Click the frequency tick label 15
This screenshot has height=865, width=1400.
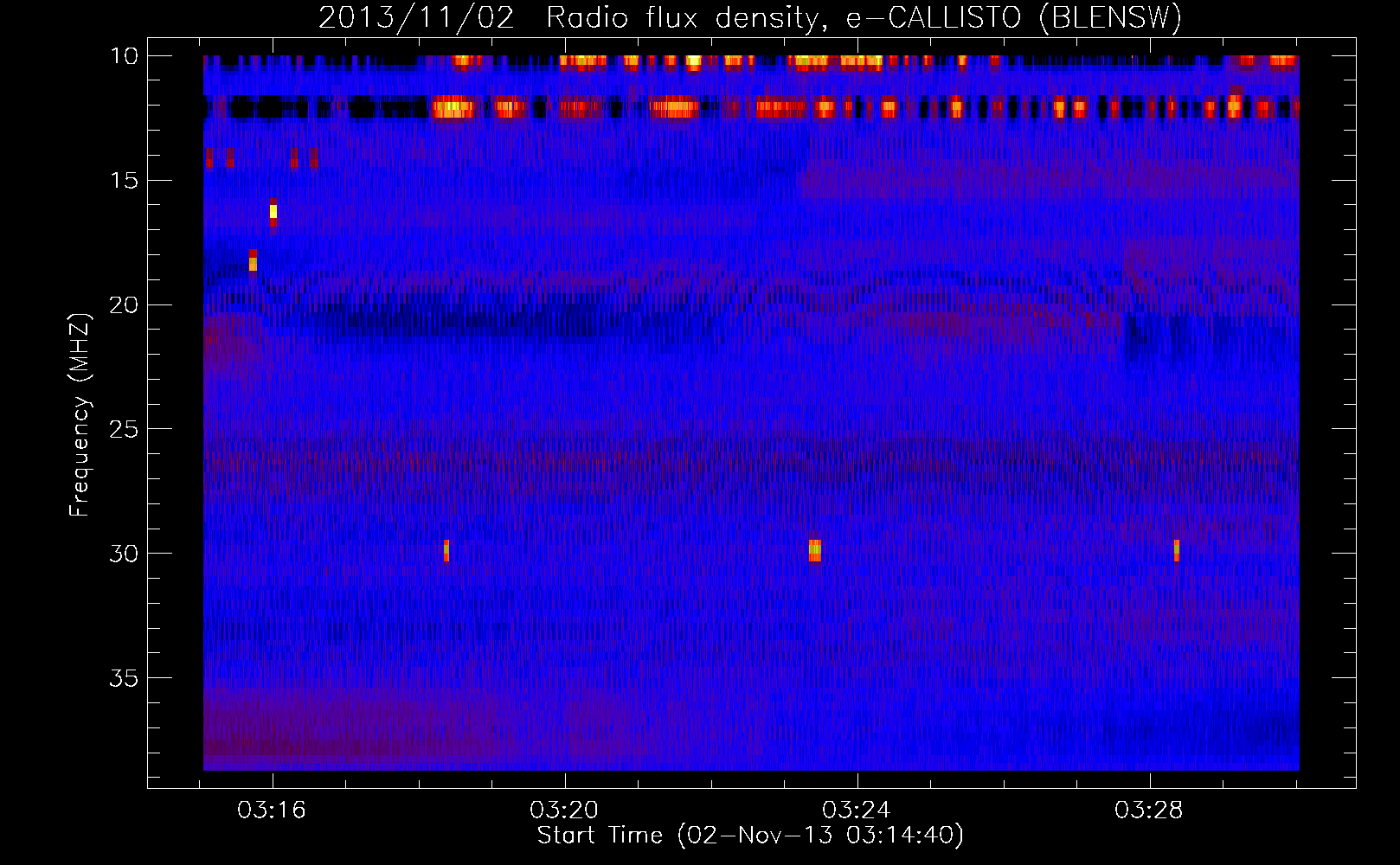125,180
